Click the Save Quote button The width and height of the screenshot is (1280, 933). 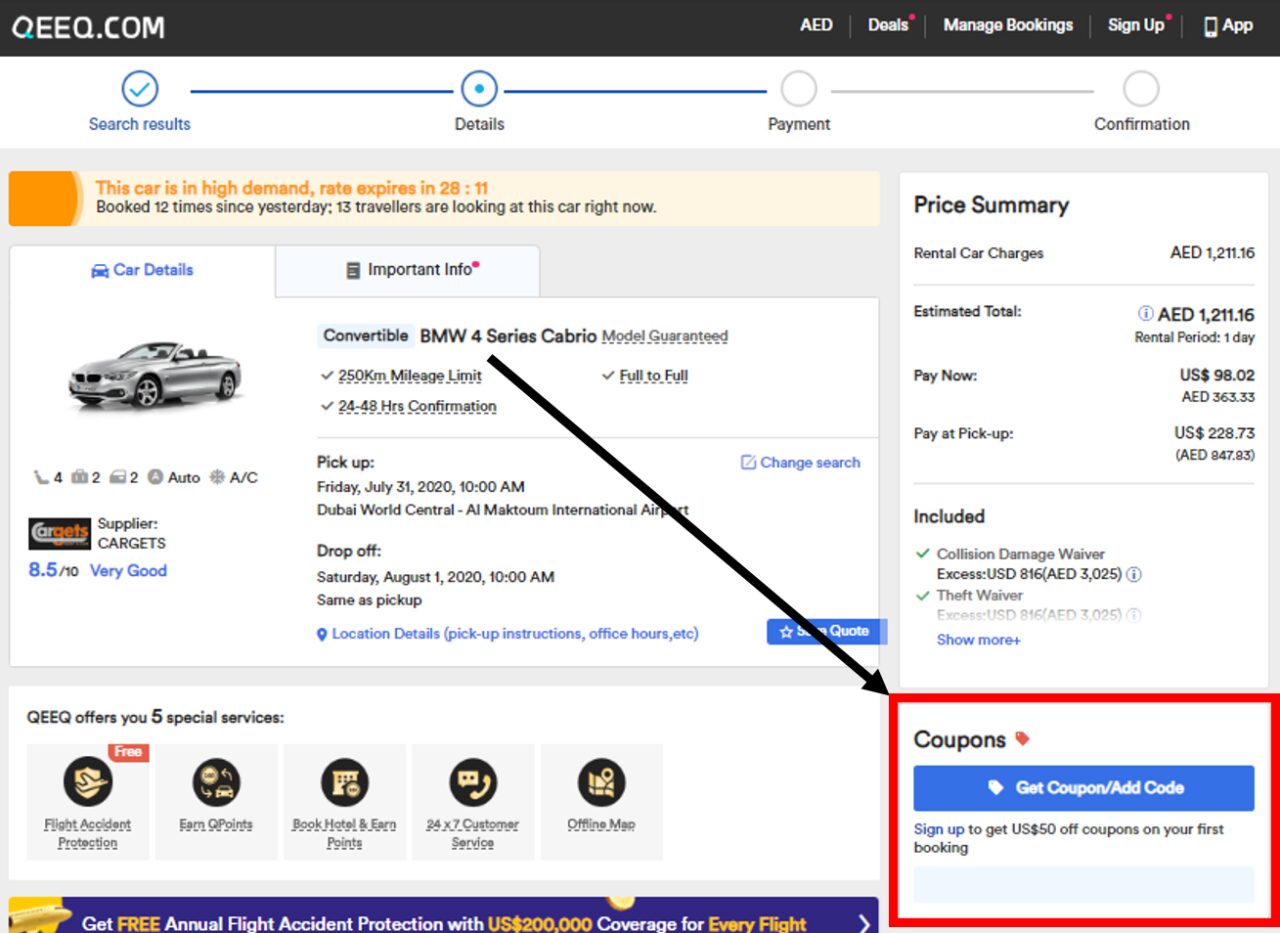click(x=826, y=631)
